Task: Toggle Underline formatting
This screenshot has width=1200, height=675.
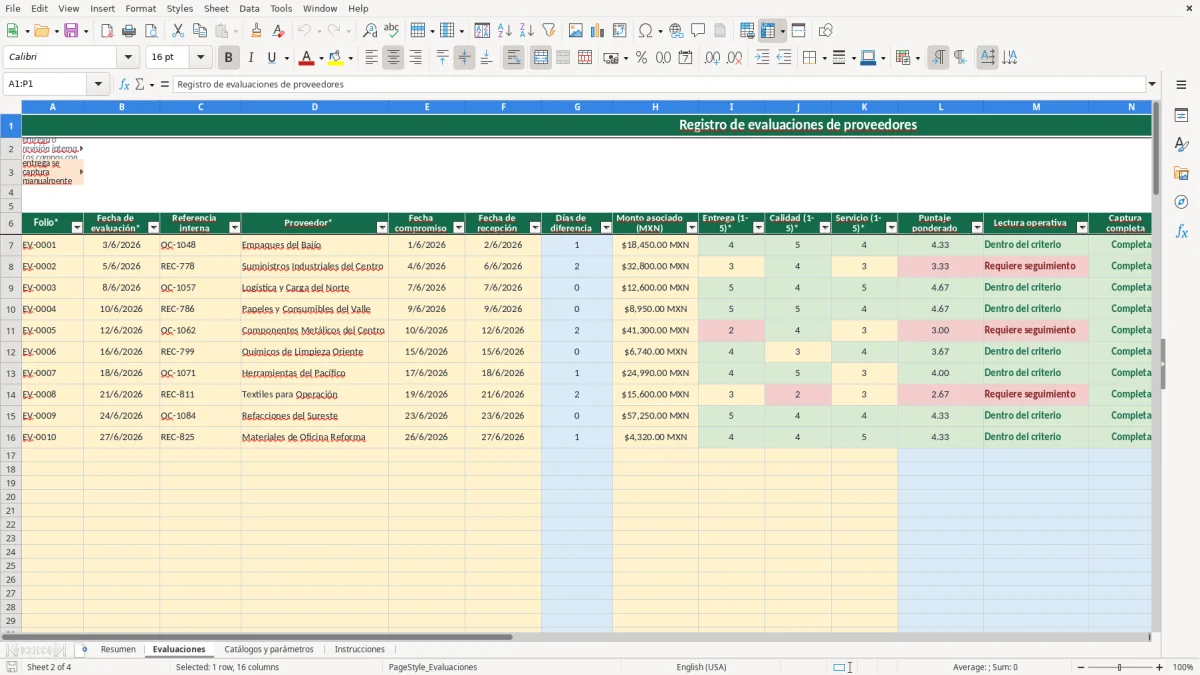Action: coord(271,58)
